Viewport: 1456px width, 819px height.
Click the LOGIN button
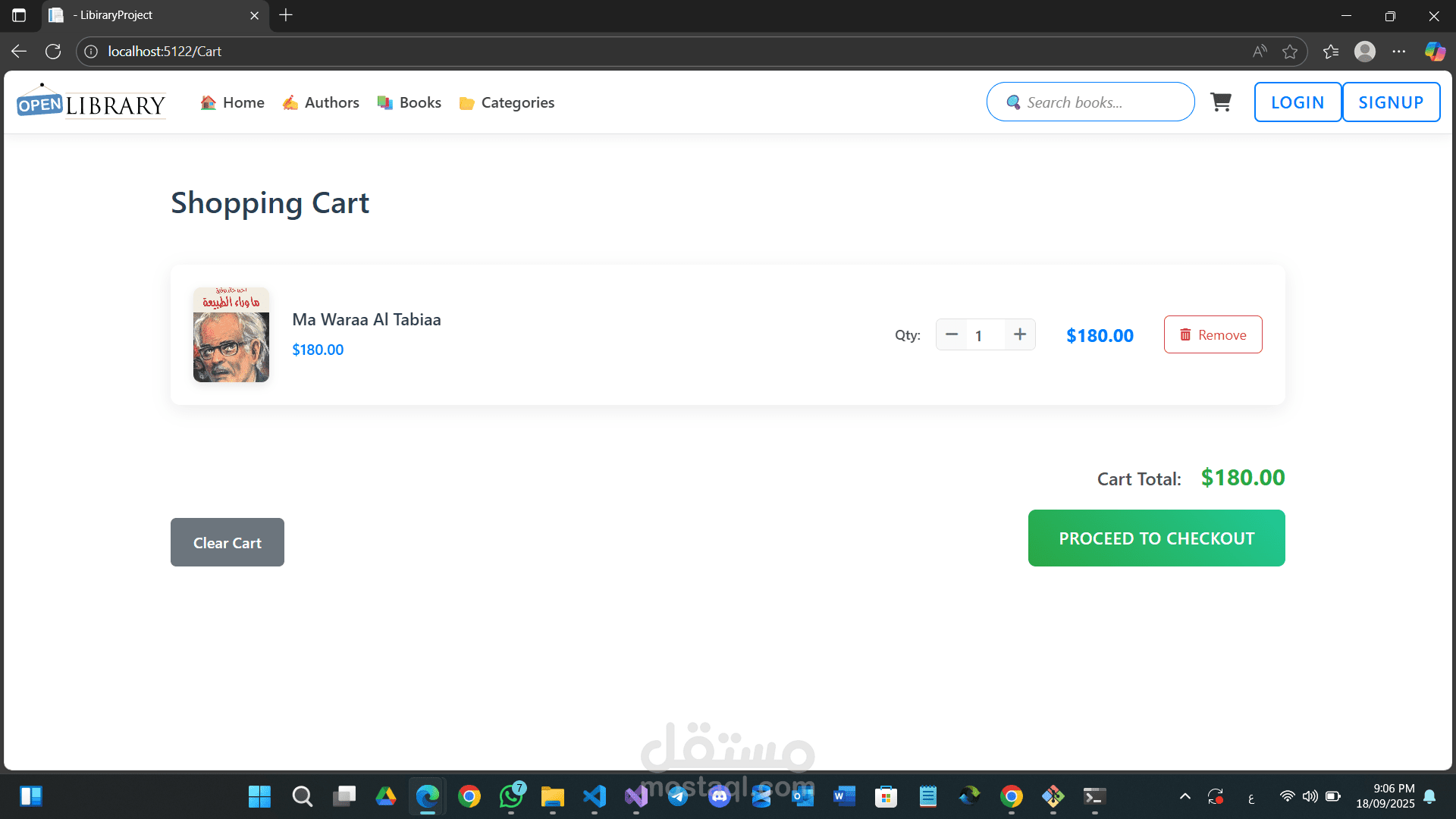1298,102
